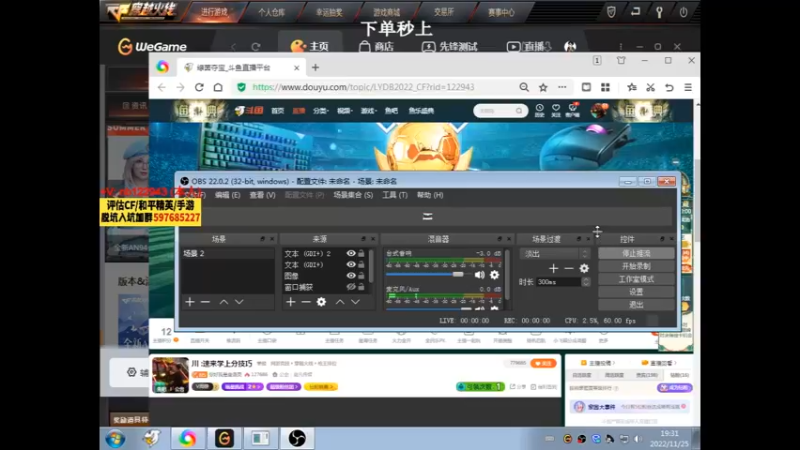This screenshot has height=450, width=800.
Task: Click browser undo closed tab icon
Action: tap(669, 87)
